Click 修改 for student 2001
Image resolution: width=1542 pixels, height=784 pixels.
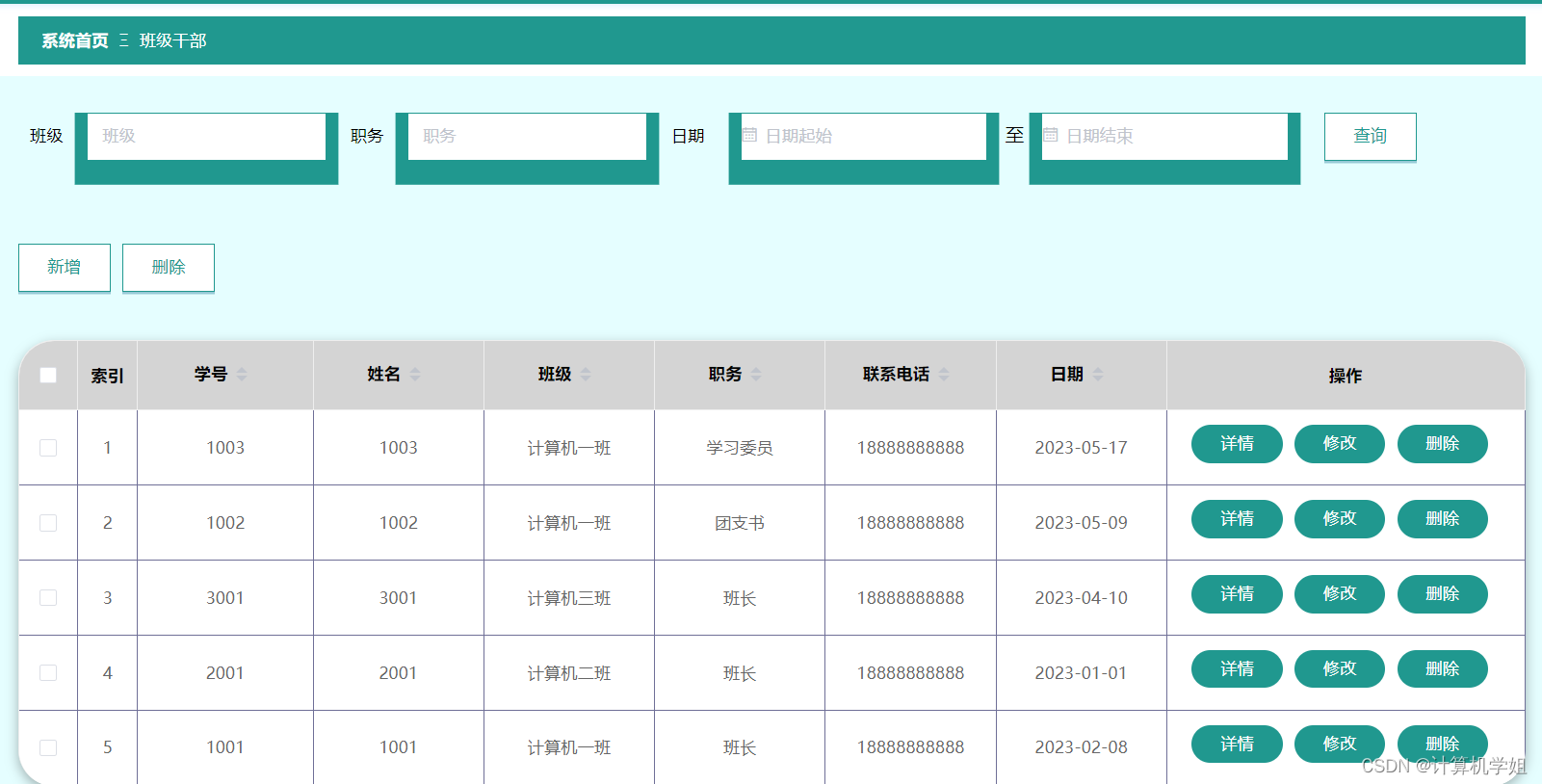(1340, 669)
